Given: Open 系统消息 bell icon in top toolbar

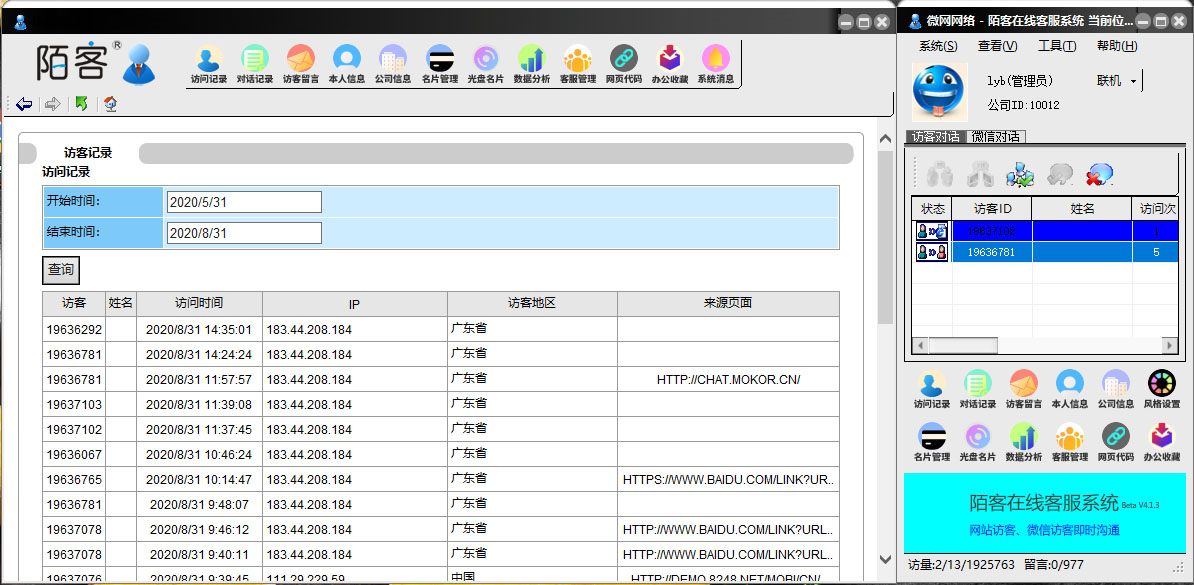Looking at the screenshot, I should 715,64.
